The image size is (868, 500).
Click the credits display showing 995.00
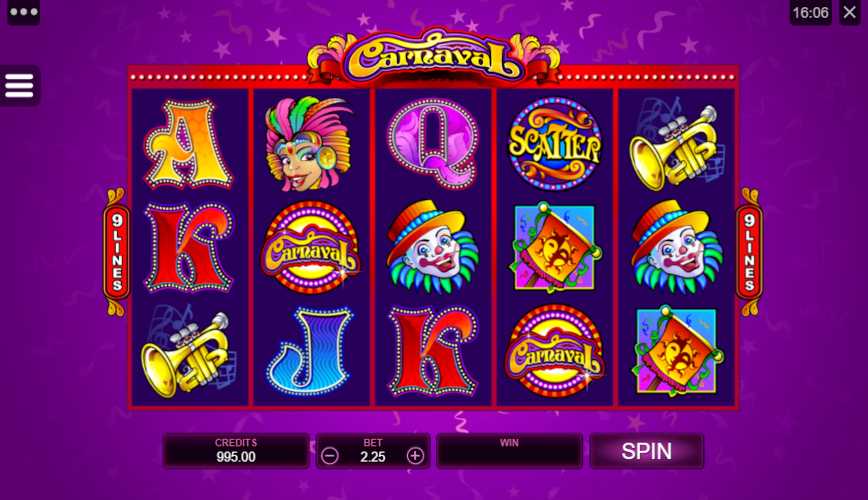click(x=236, y=451)
